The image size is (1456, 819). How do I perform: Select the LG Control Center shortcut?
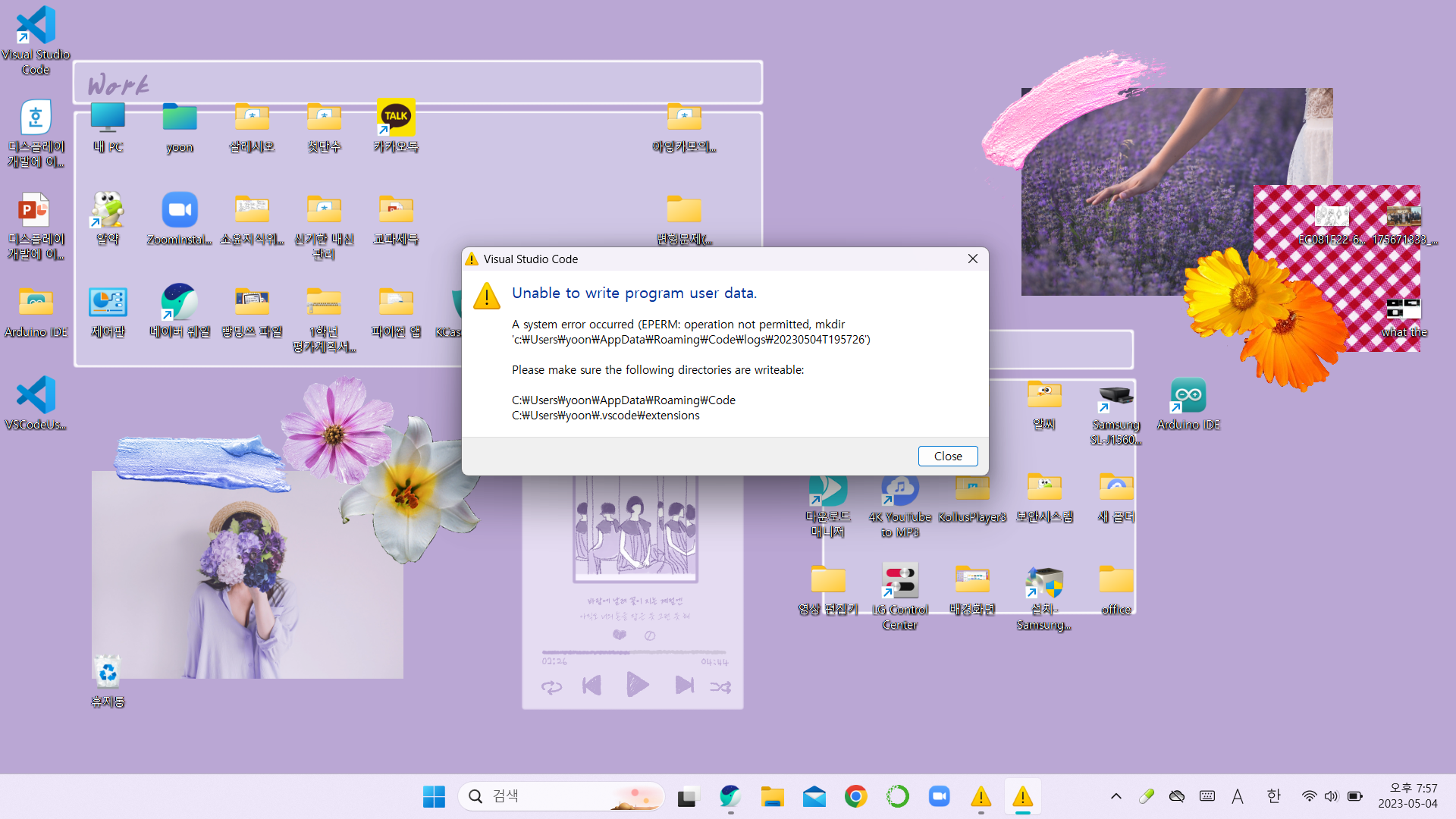(900, 596)
